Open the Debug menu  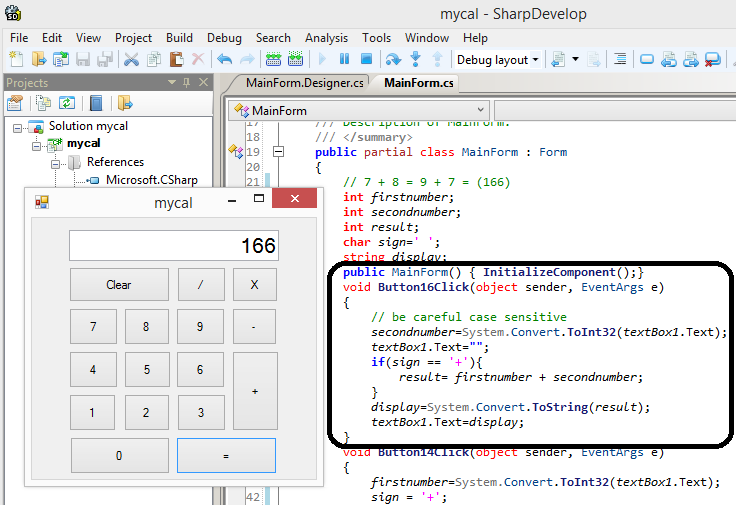(222, 38)
